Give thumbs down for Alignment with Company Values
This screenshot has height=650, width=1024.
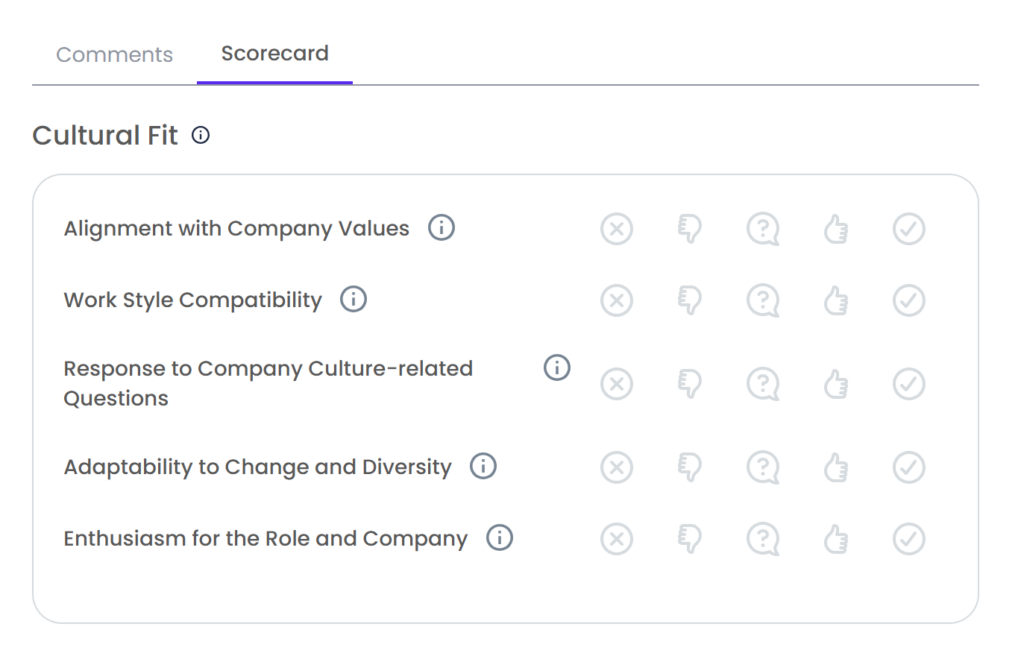pyautogui.click(x=690, y=229)
